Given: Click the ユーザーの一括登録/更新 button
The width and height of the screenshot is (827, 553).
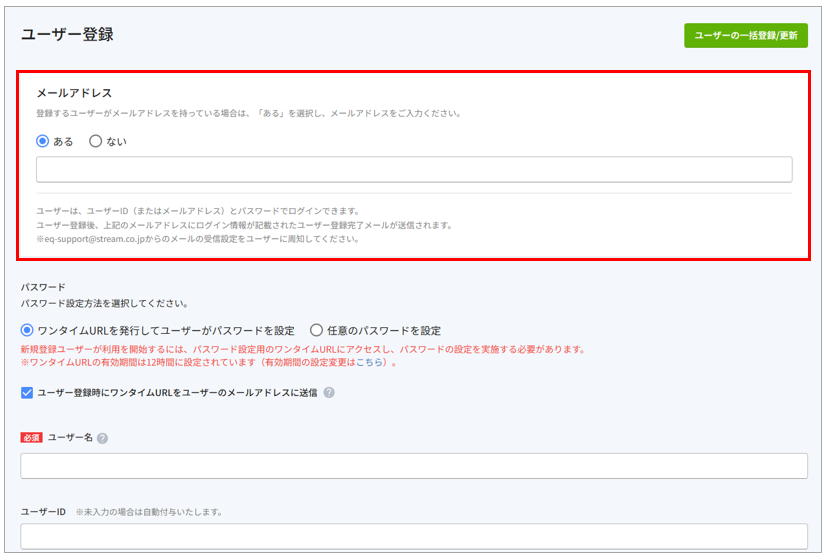Looking at the screenshot, I should [x=746, y=35].
